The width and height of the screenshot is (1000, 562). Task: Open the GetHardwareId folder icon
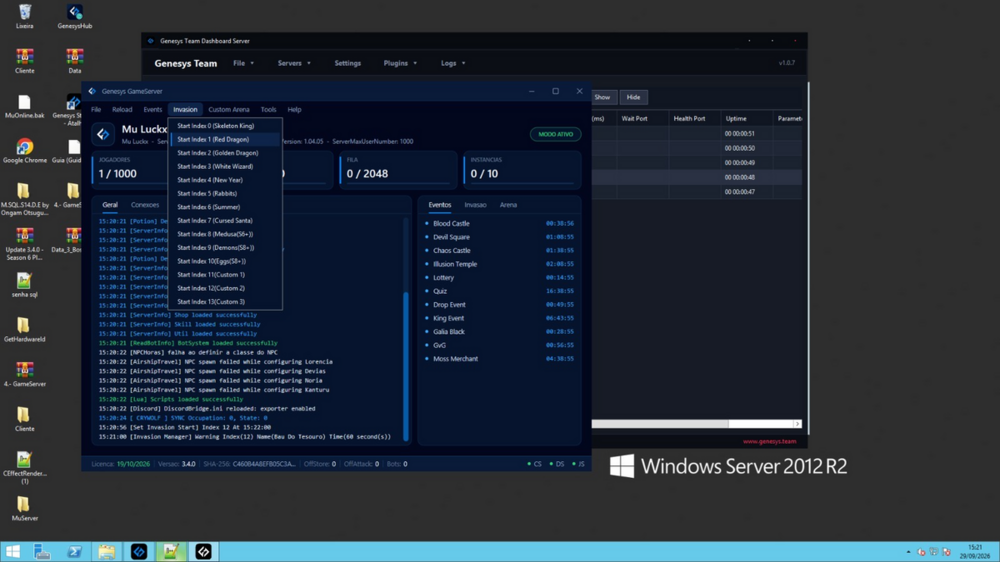pyautogui.click(x=24, y=330)
